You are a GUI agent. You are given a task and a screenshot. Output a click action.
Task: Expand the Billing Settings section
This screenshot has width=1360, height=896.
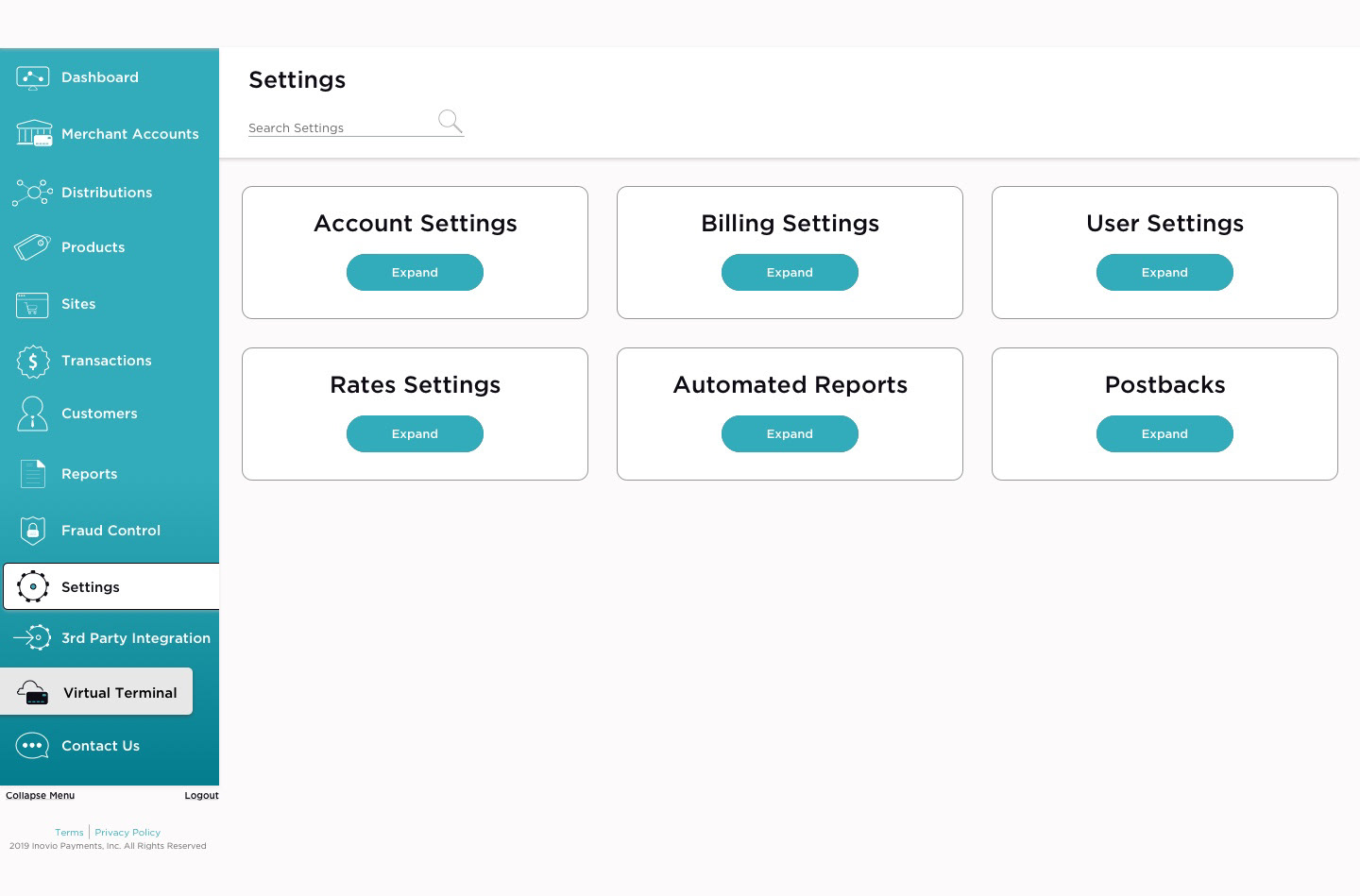point(790,273)
